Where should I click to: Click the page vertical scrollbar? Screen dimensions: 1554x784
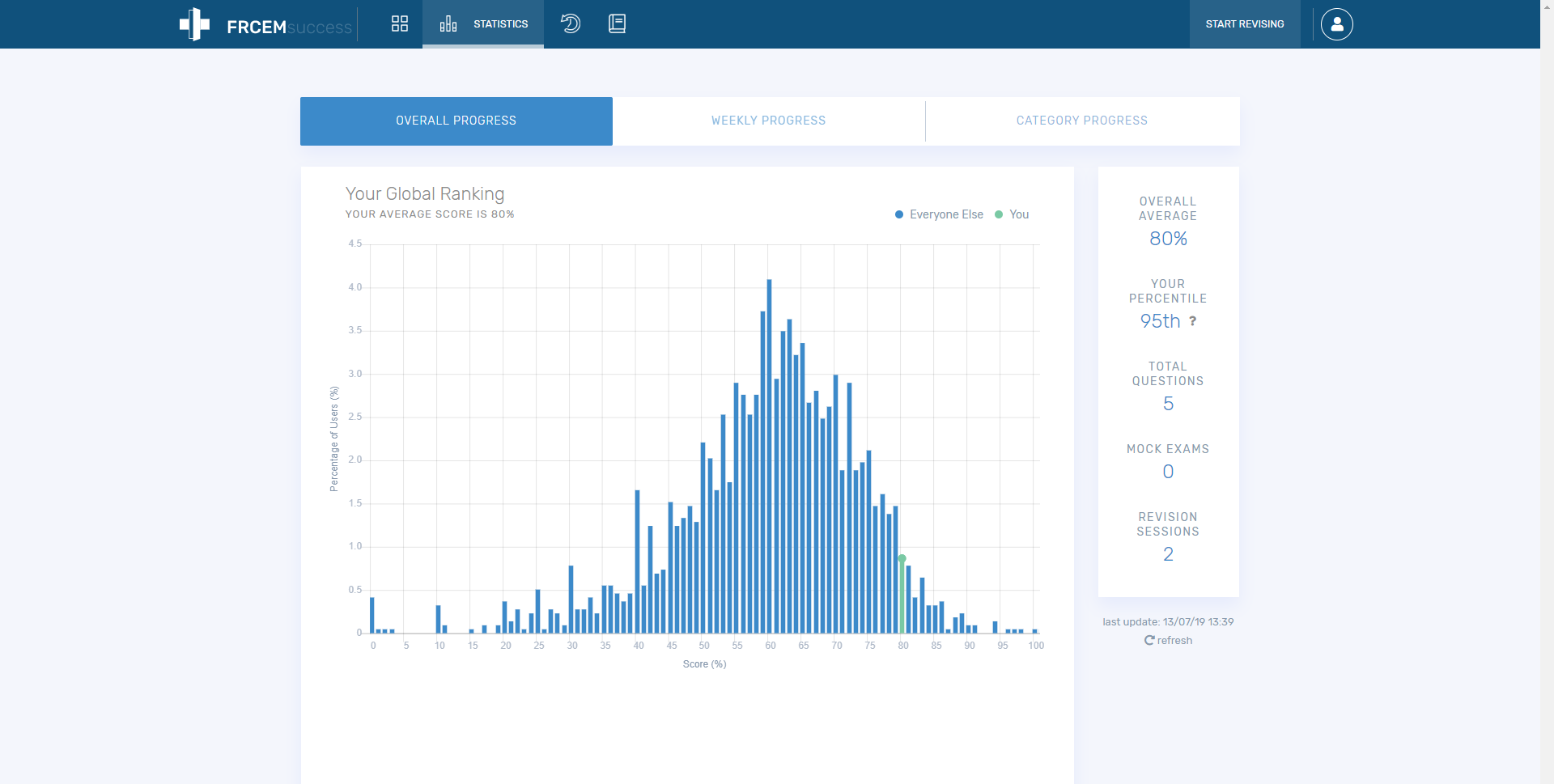coord(1547,392)
